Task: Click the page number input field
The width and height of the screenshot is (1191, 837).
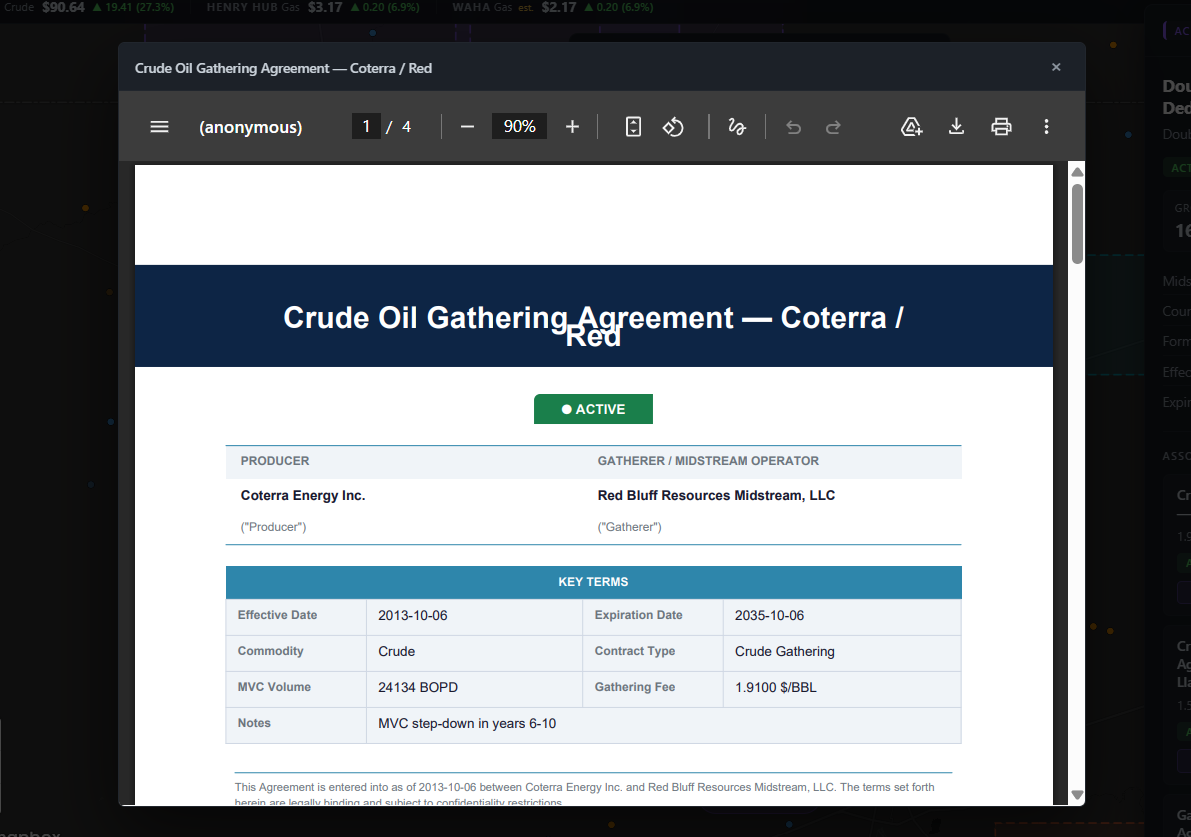Action: (x=366, y=127)
